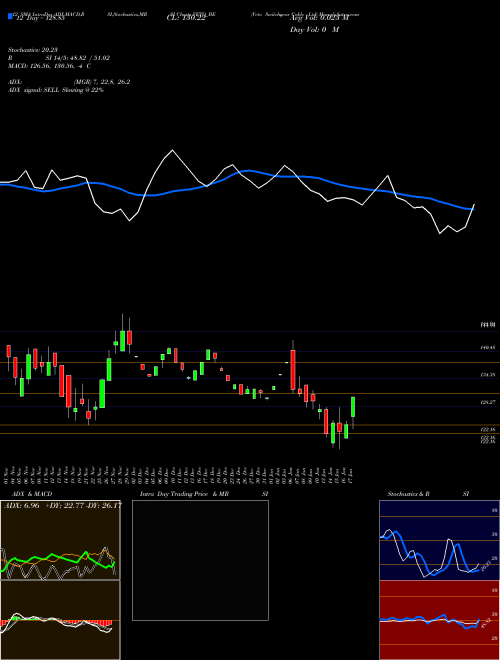Viewport: 500px width, 660px height.
Task: Select the Stochastics: 20.23 reading
Action: 32,50
